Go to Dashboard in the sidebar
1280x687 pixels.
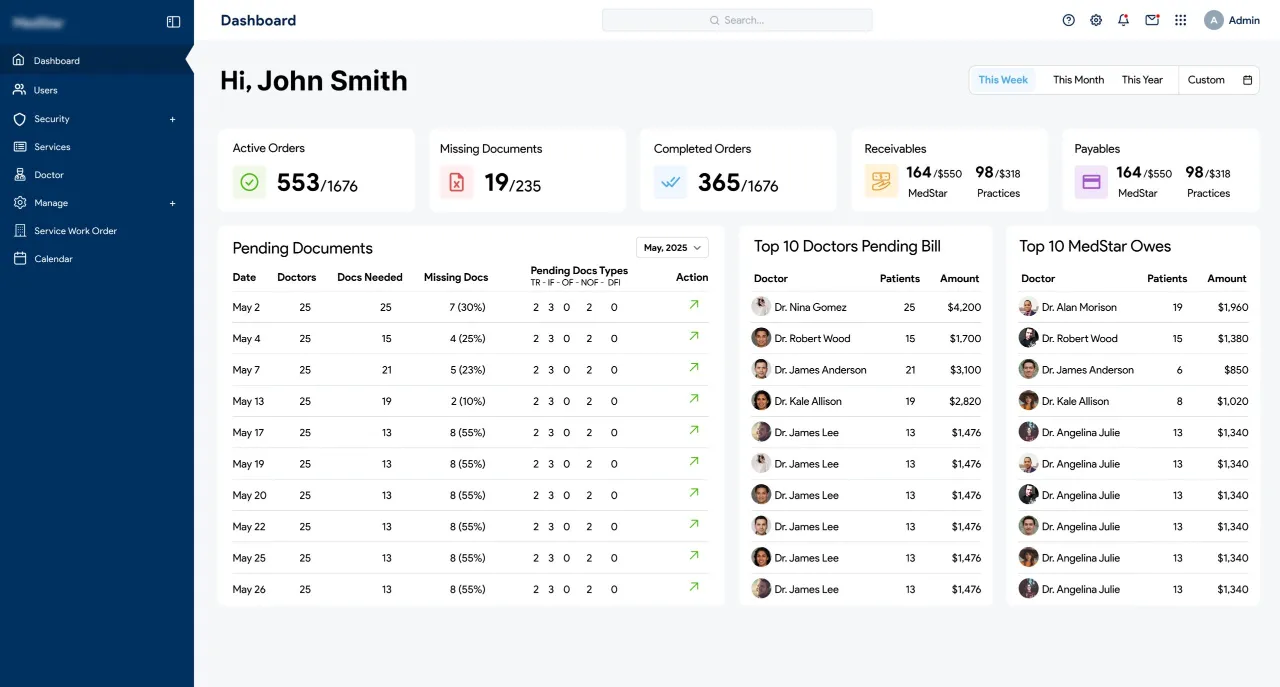click(x=97, y=61)
